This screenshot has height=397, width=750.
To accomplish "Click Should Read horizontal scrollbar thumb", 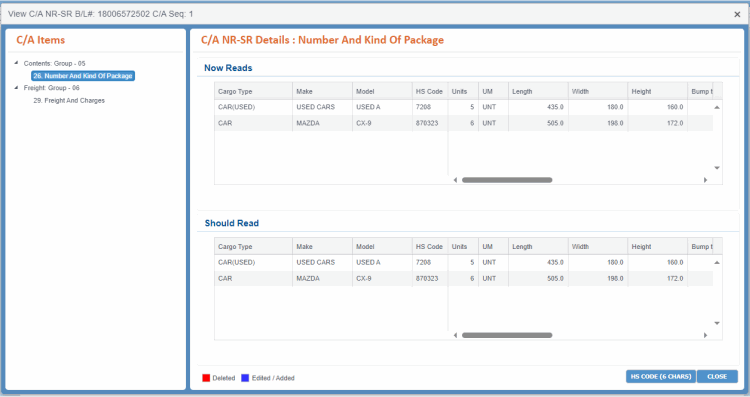I will [x=507, y=335].
